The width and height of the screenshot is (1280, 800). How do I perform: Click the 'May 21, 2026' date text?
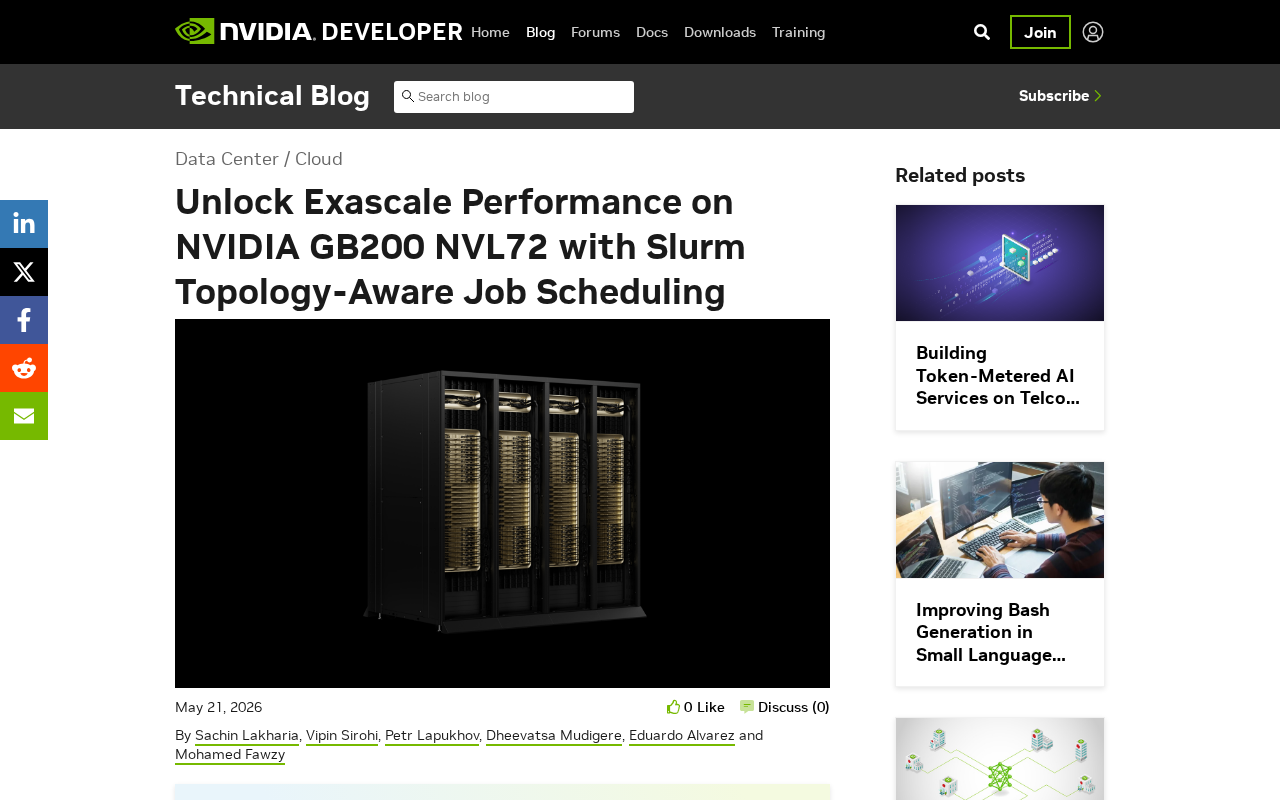(x=219, y=707)
